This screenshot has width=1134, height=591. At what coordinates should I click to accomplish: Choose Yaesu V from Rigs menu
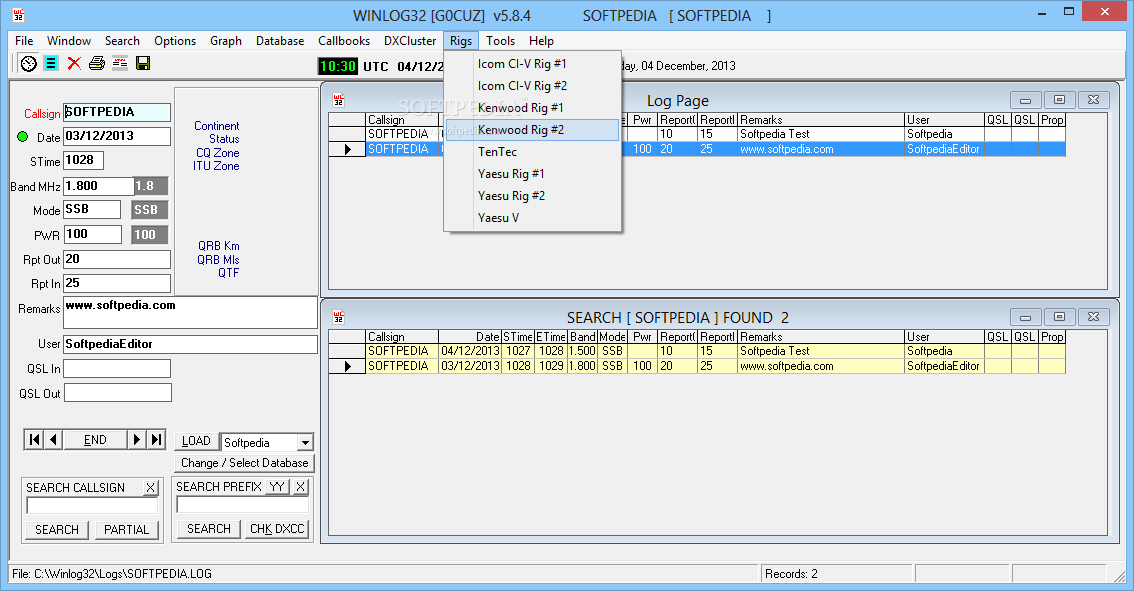532,218
